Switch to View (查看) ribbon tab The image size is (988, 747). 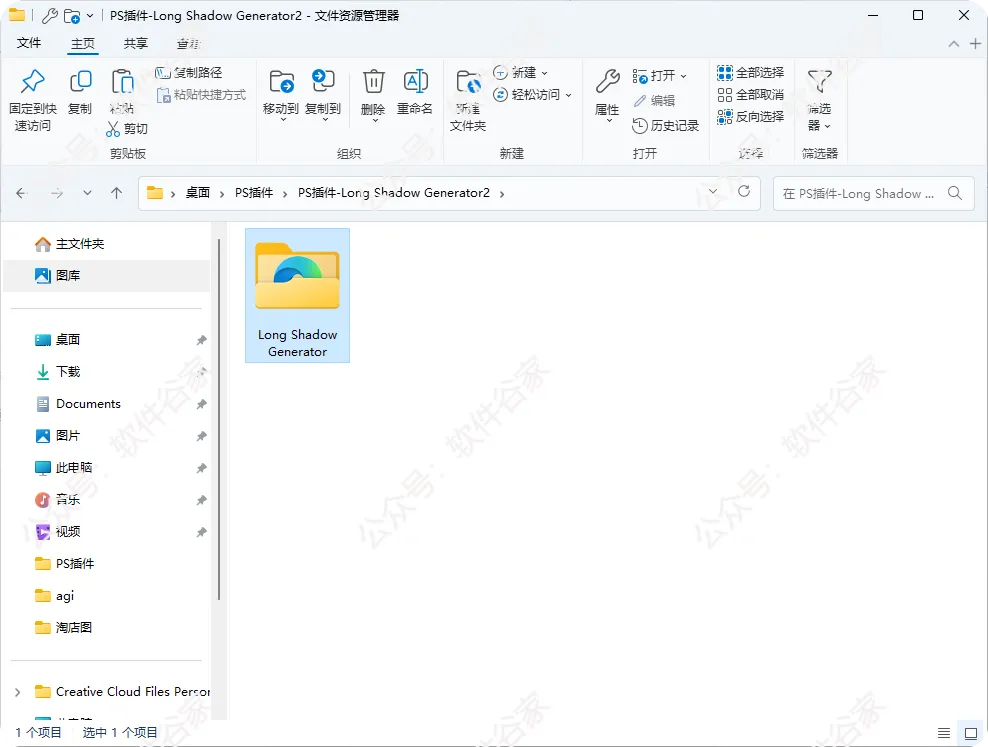coord(188,43)
